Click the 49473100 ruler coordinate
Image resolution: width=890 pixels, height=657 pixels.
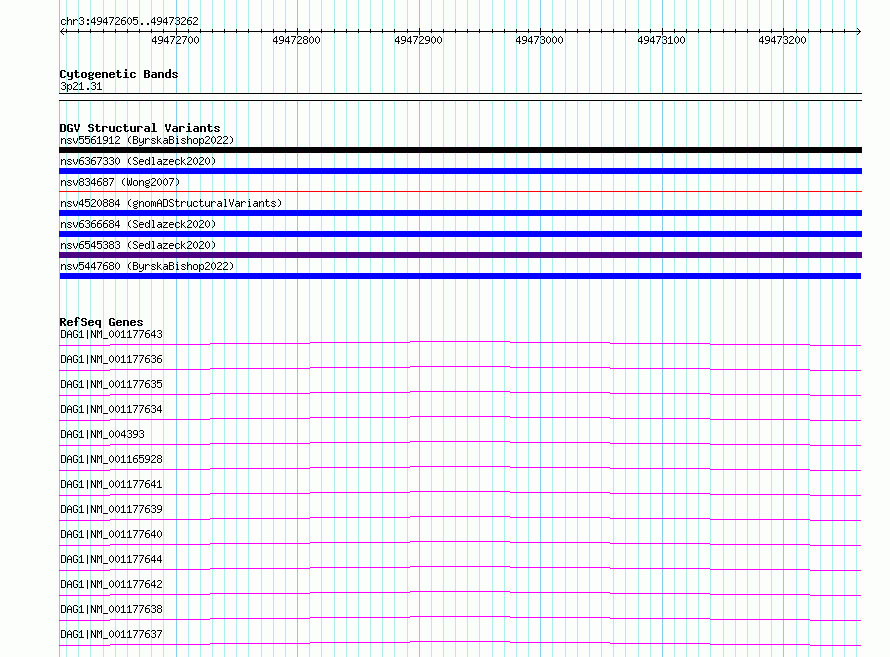(x=661, y=40)
